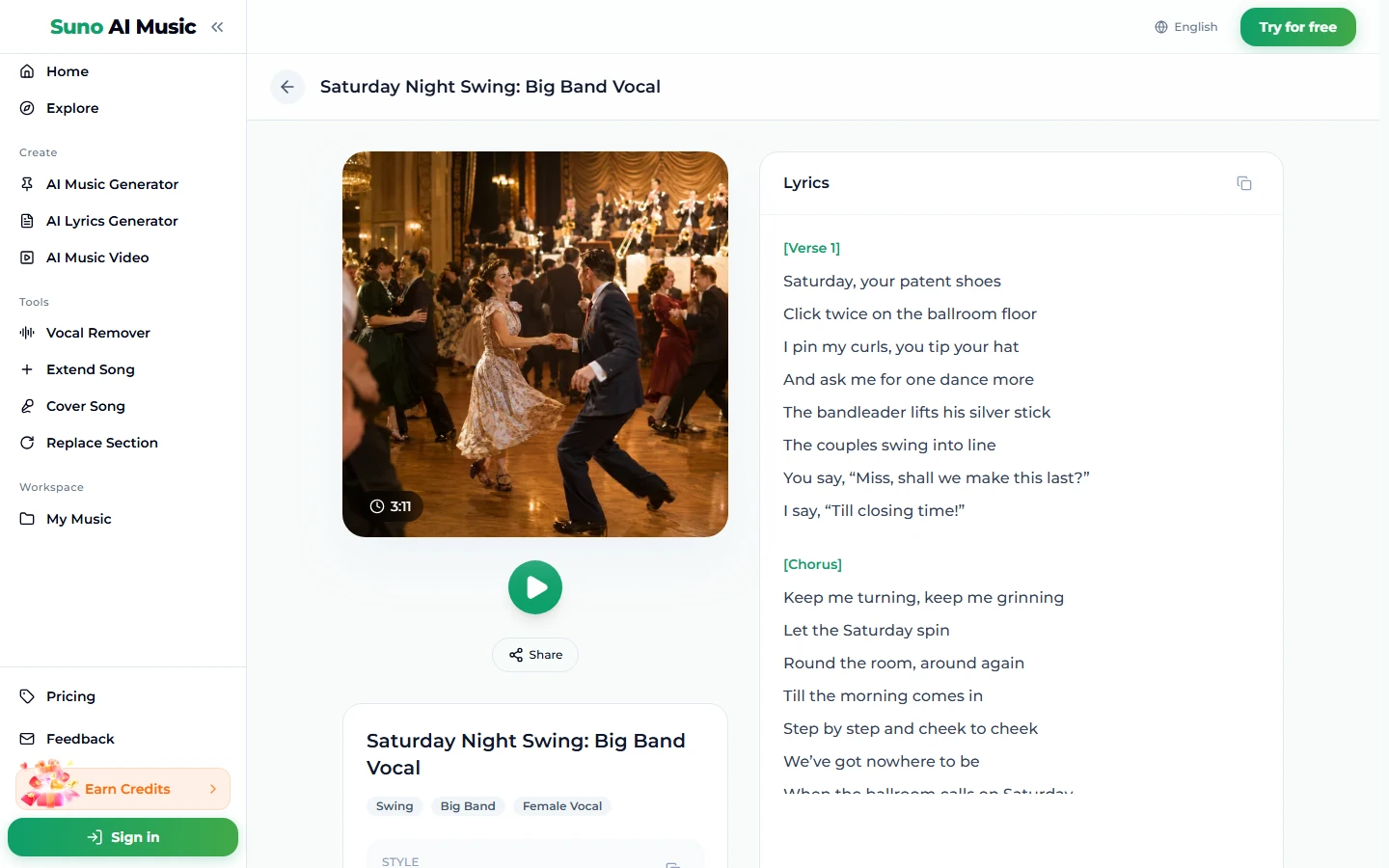1389x868 pixels.
Task: Copy lyrics using the copy icon
Action: pyautogui.click(x=1244, y=183)
